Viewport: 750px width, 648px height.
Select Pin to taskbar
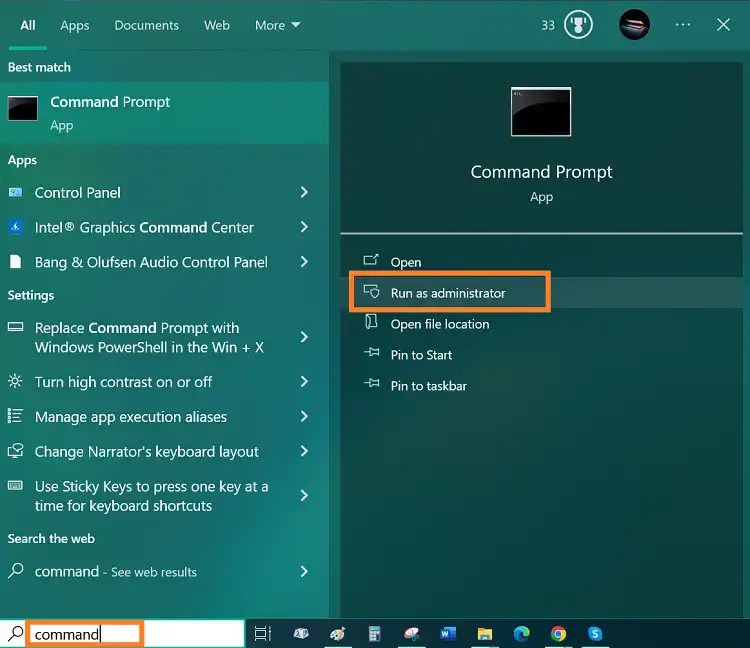[x=428, y=386]
